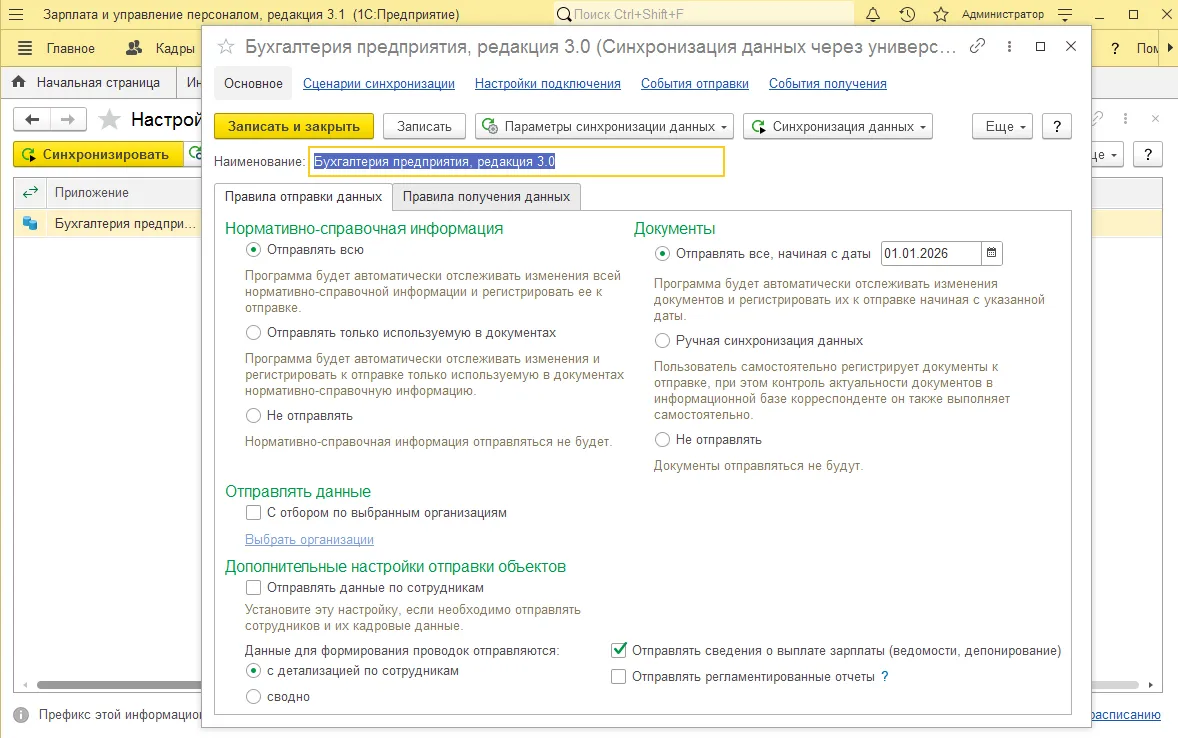Open the main hamburger menu in title bar

(16, 14)
